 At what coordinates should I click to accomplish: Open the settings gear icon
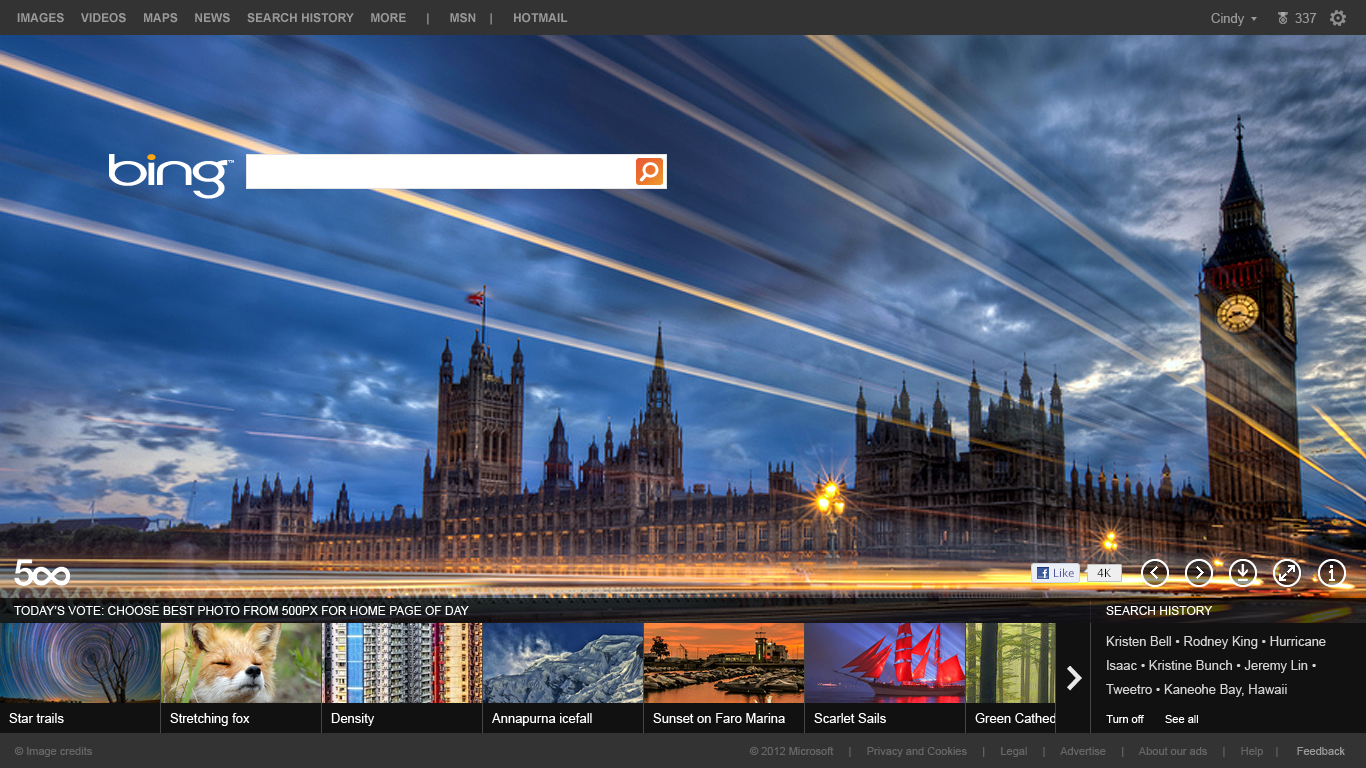pos(1338,18)
